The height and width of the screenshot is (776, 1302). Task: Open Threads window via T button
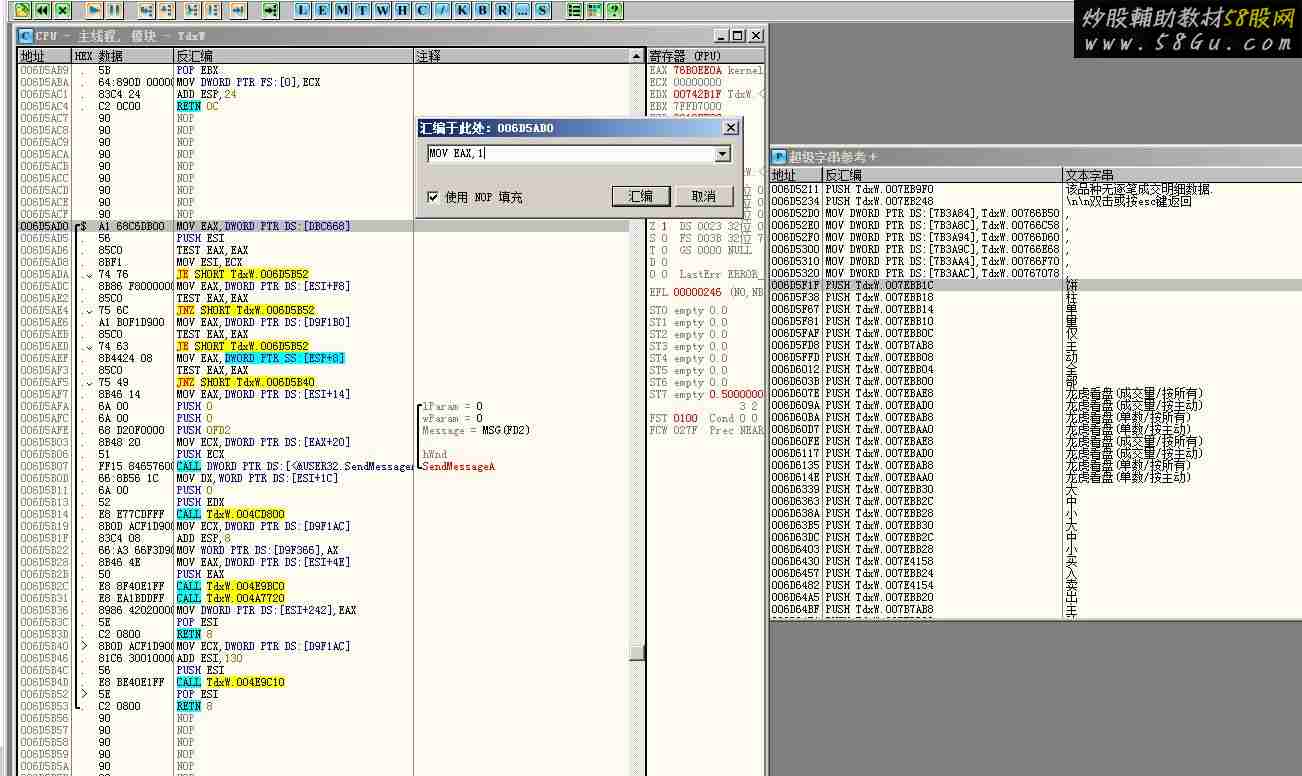362,10
